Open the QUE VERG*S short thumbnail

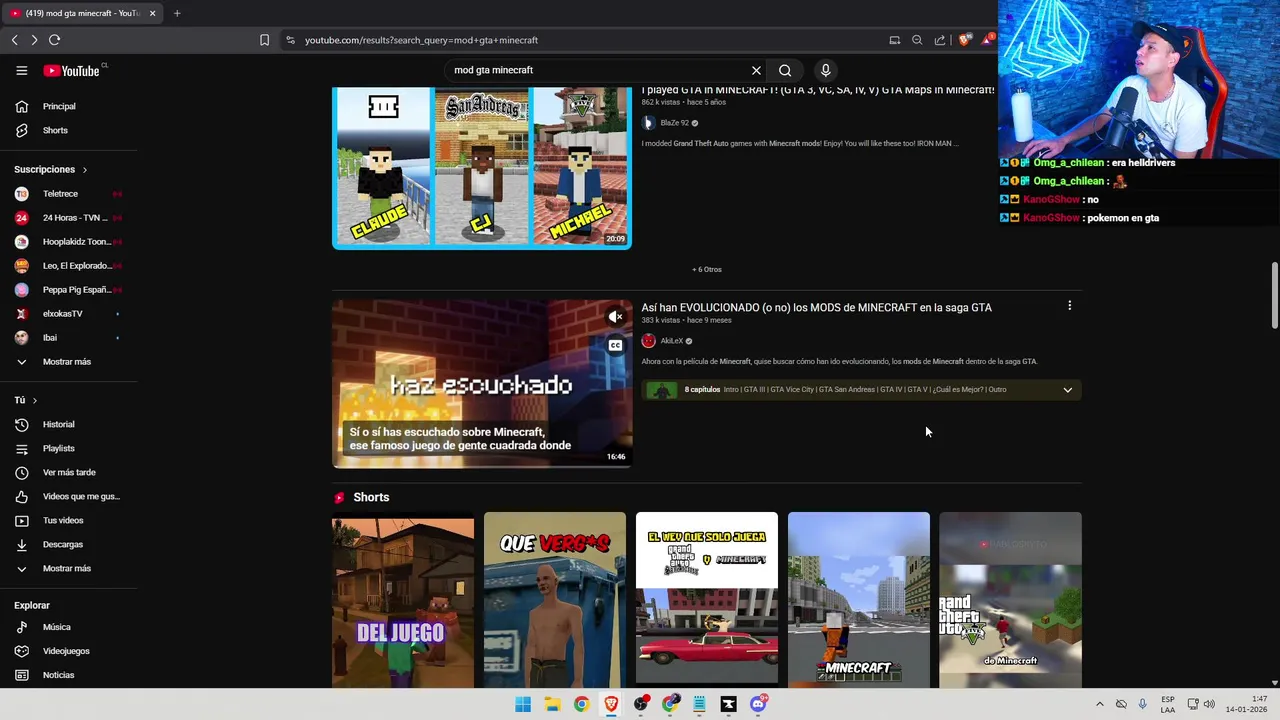555,600
